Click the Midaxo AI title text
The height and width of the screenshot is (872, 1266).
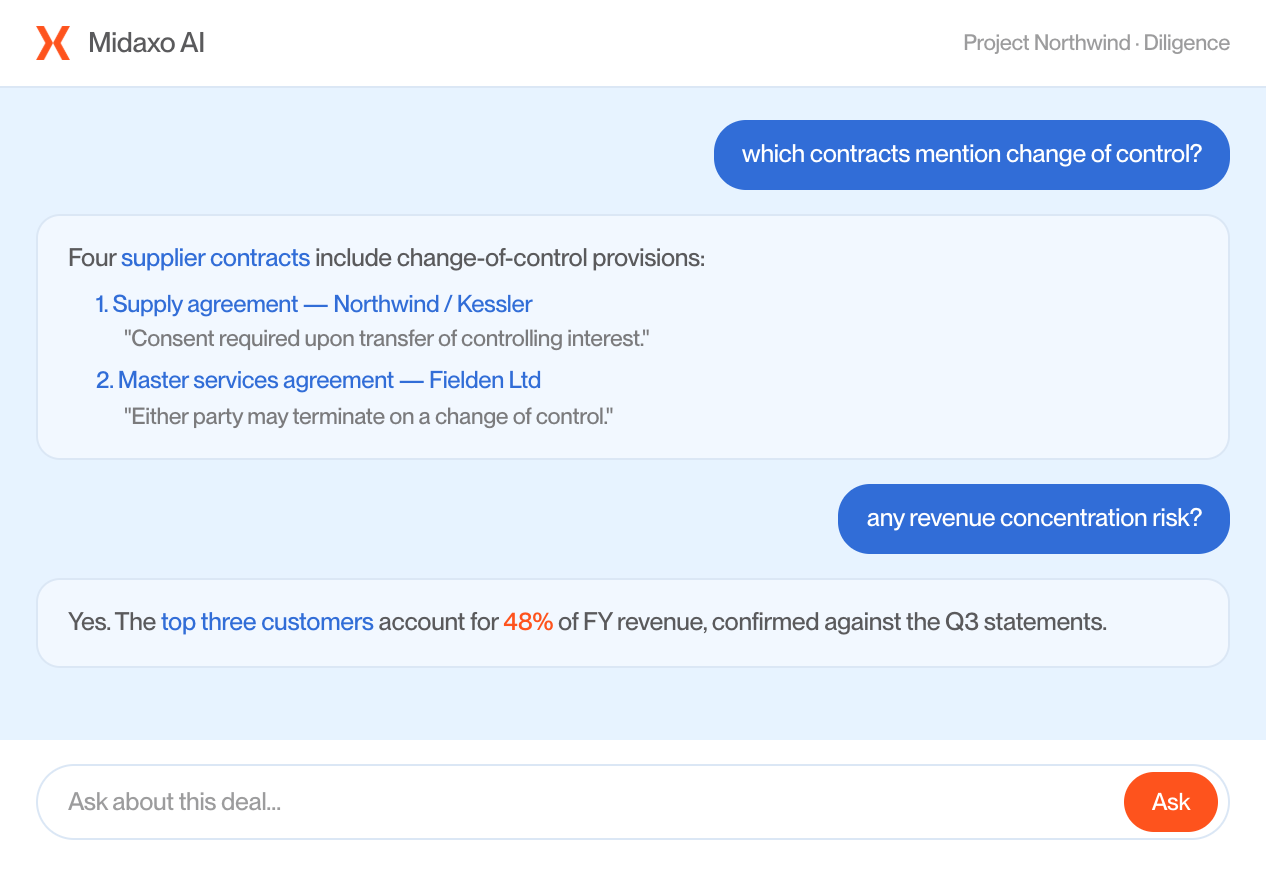pos(147,43)
